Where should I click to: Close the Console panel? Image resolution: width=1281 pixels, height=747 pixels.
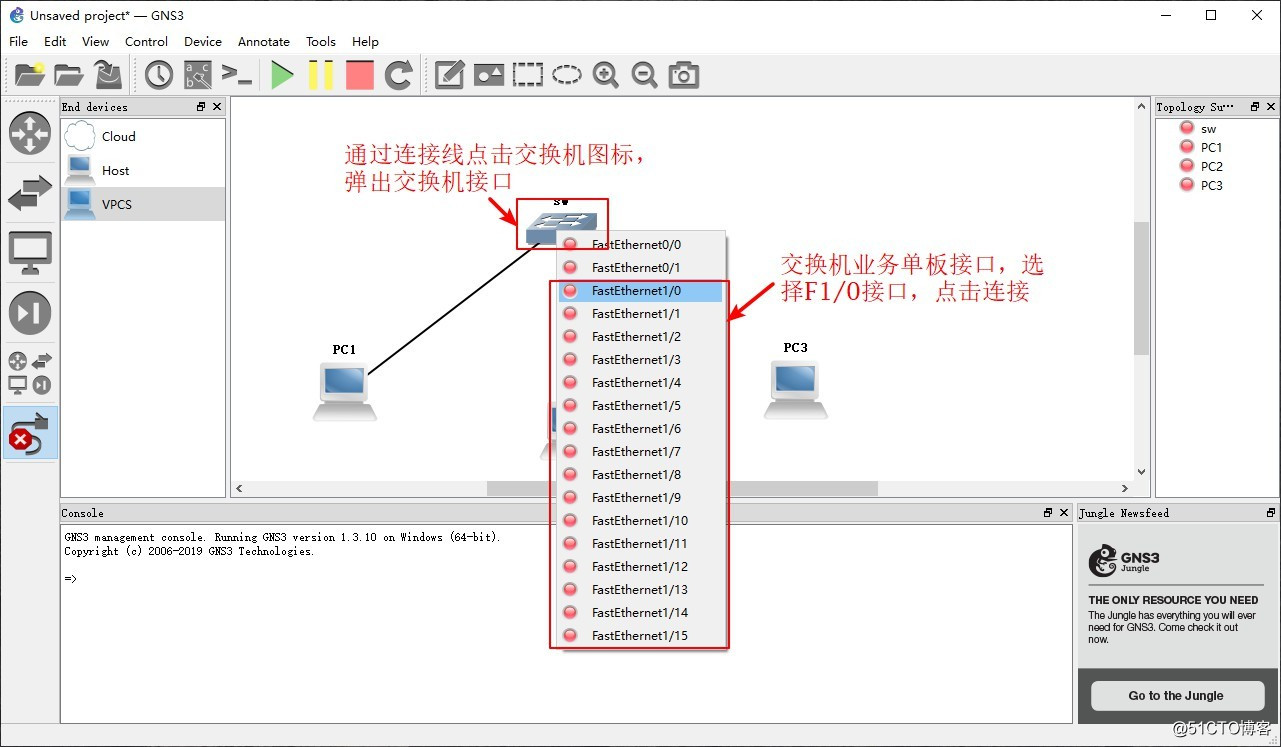(1064, 512)
